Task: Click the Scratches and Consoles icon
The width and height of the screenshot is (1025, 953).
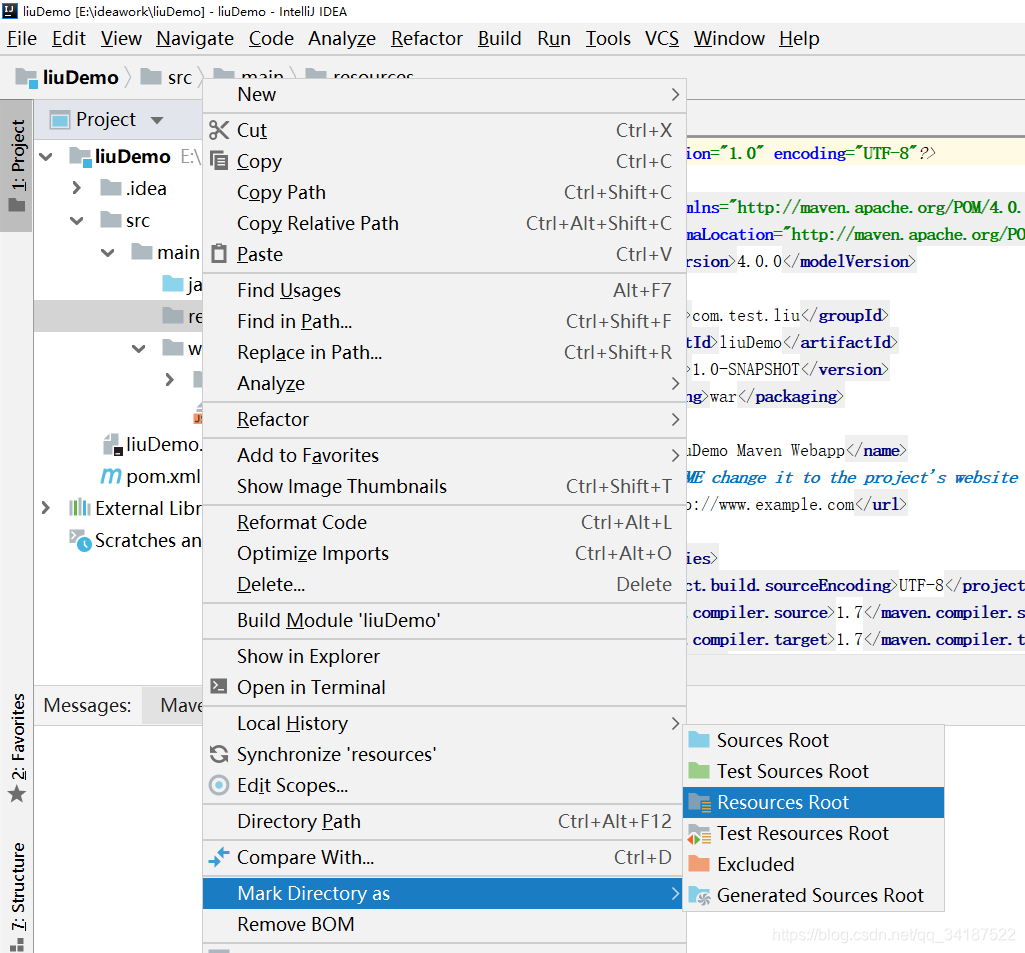Action: pos(80,540)
